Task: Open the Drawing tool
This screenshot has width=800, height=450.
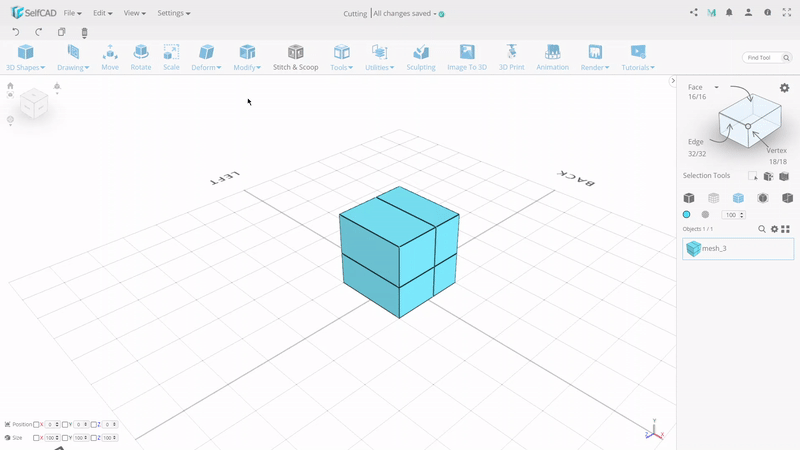Action: click(73, 57)
